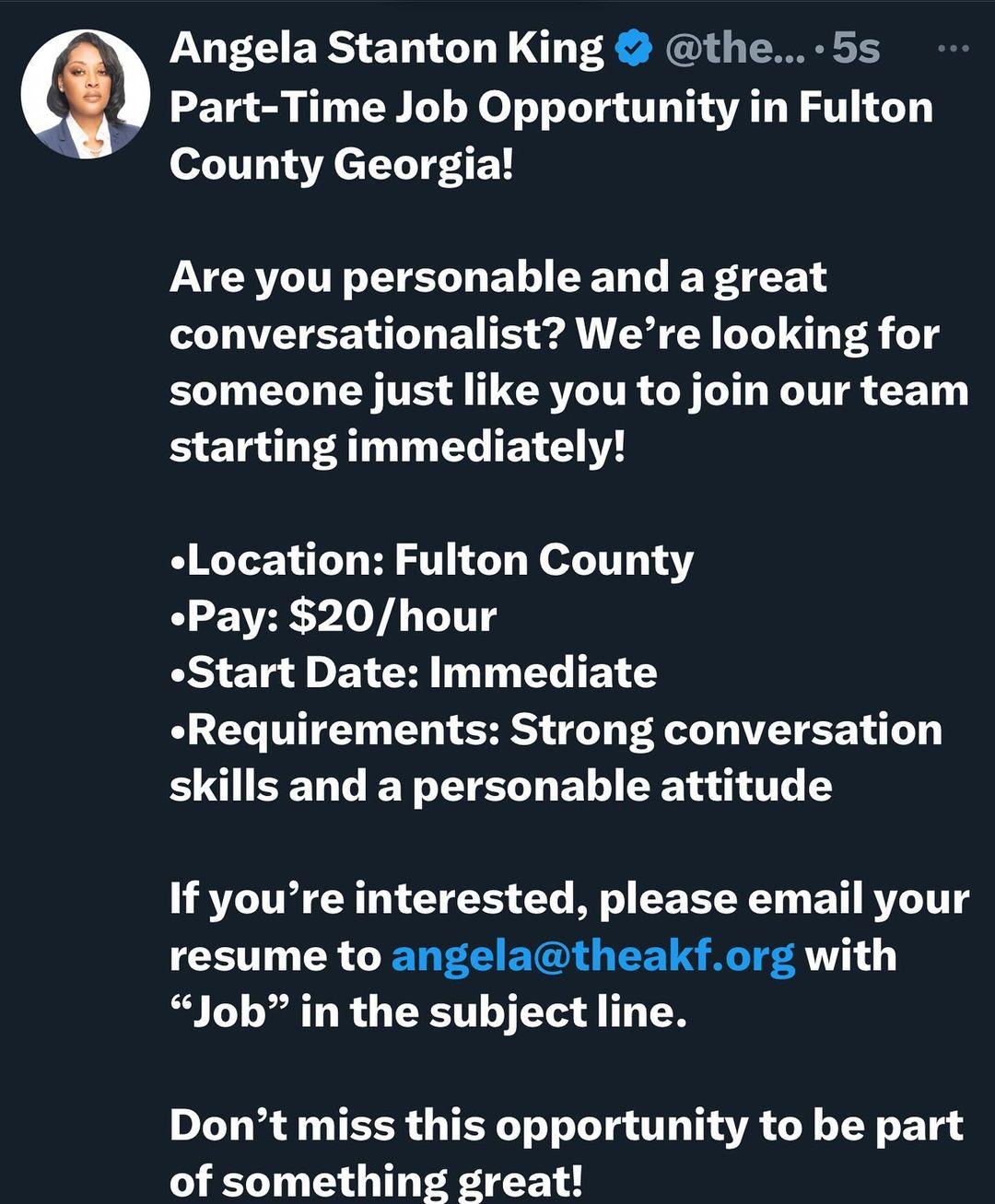Click the Requirements: Strong conversation bullet
This screenshot has height=1204, width=995.
pyautogui.click(x=556, y=730)
